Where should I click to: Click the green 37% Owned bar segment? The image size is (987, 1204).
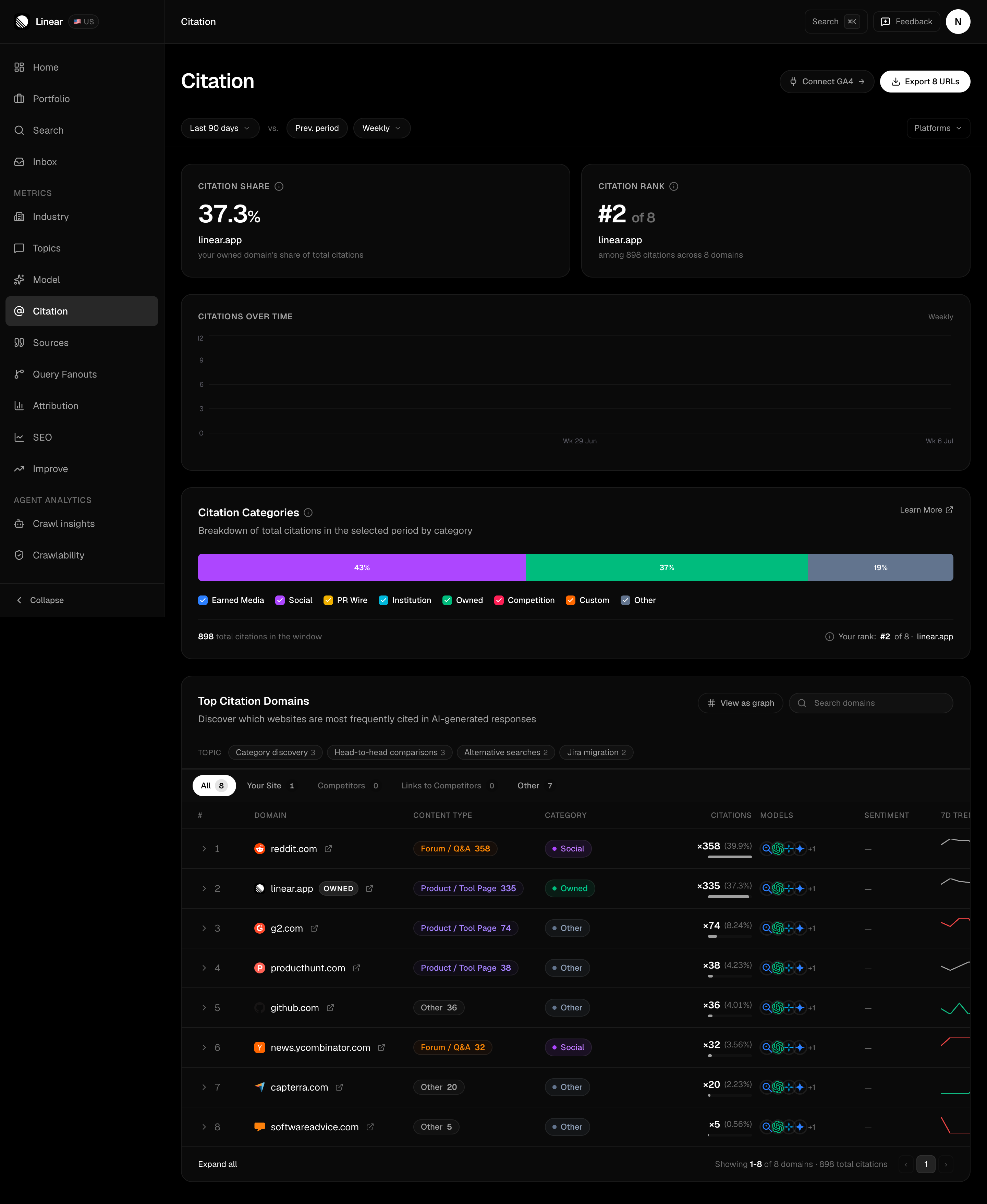click(x=666, y=567)
